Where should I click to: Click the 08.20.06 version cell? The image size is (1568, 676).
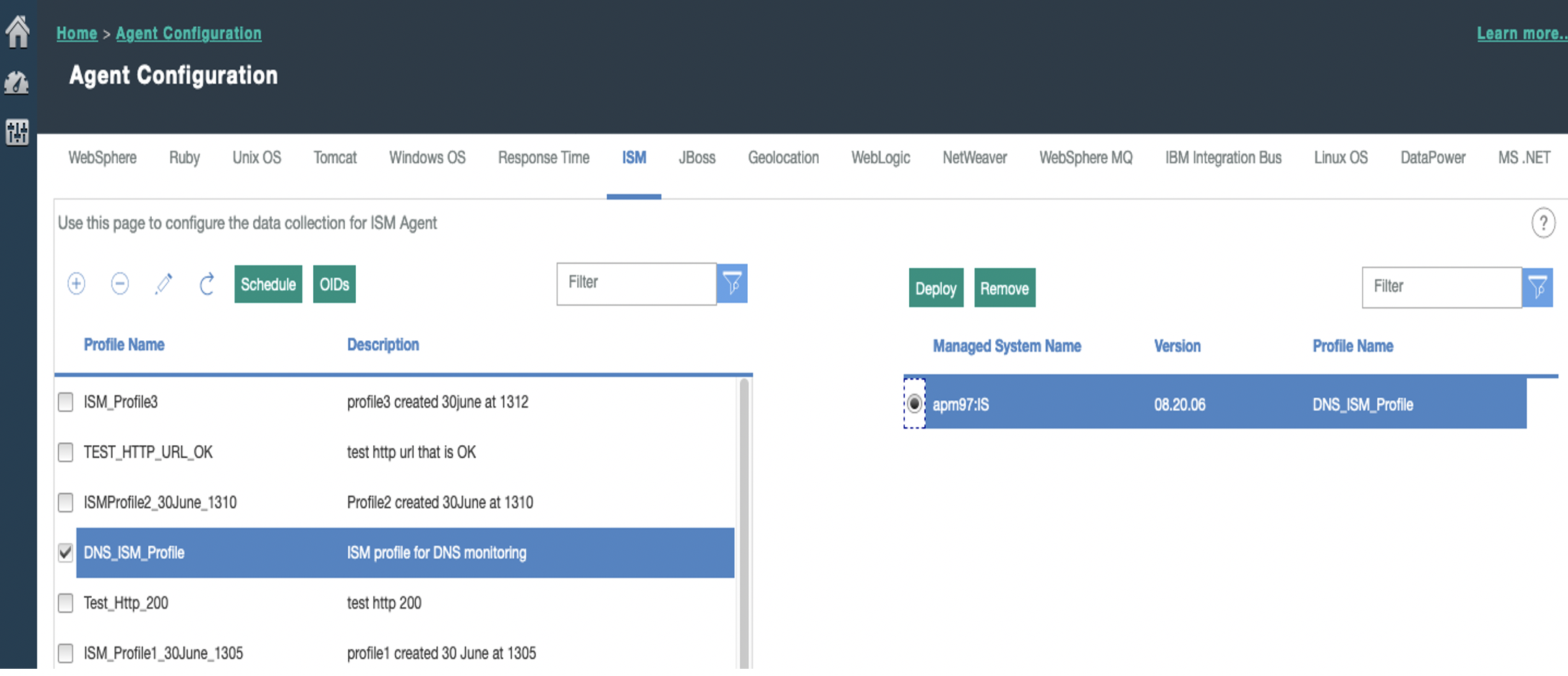click(x=1180, y=405)
